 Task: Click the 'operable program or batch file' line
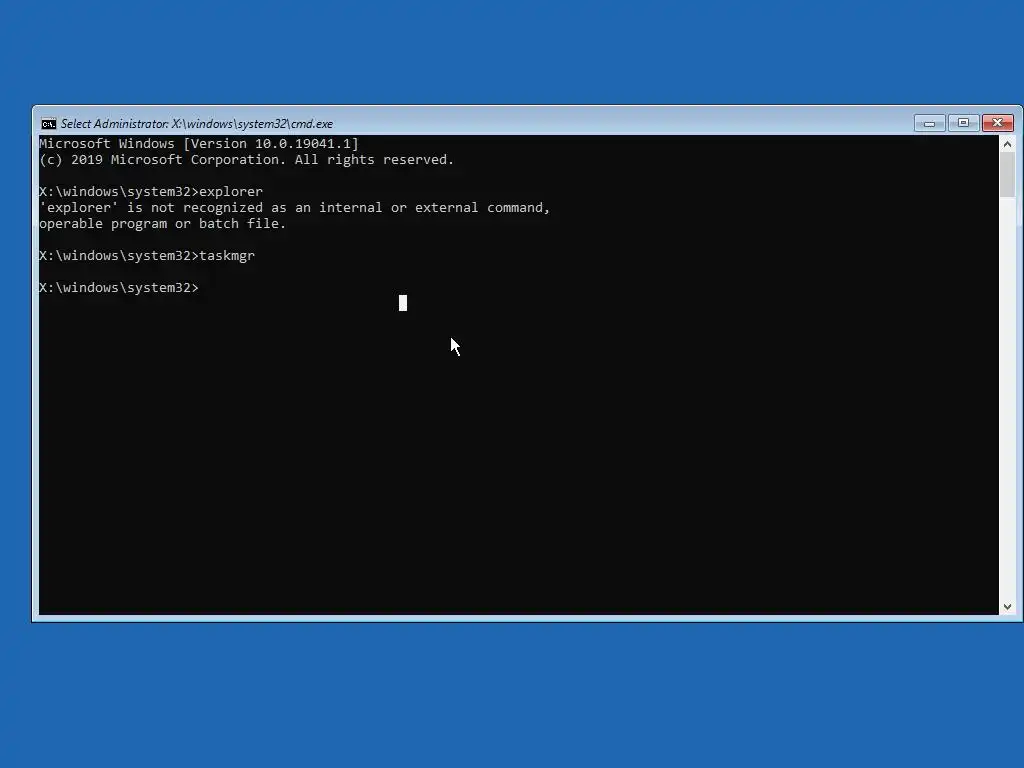click(163, 224)
